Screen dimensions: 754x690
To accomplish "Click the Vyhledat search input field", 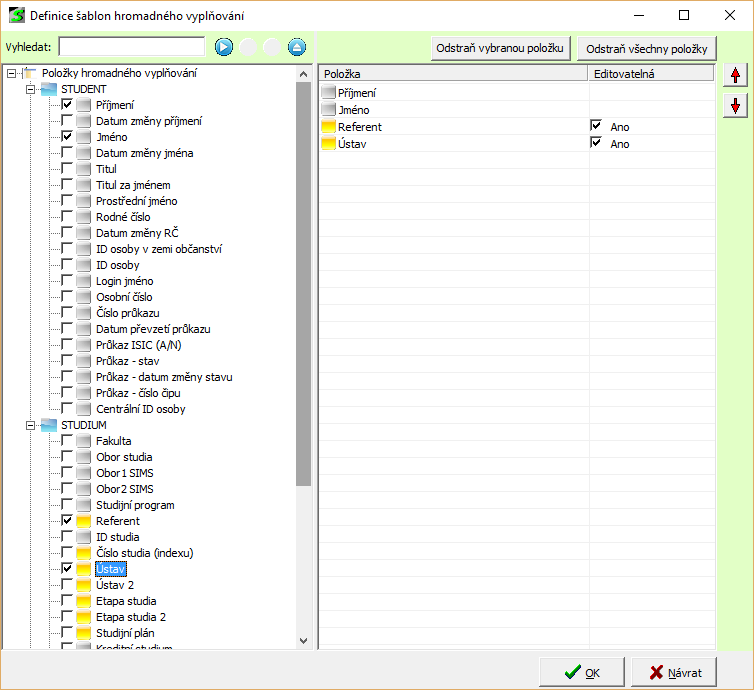I will pos(131,47).
